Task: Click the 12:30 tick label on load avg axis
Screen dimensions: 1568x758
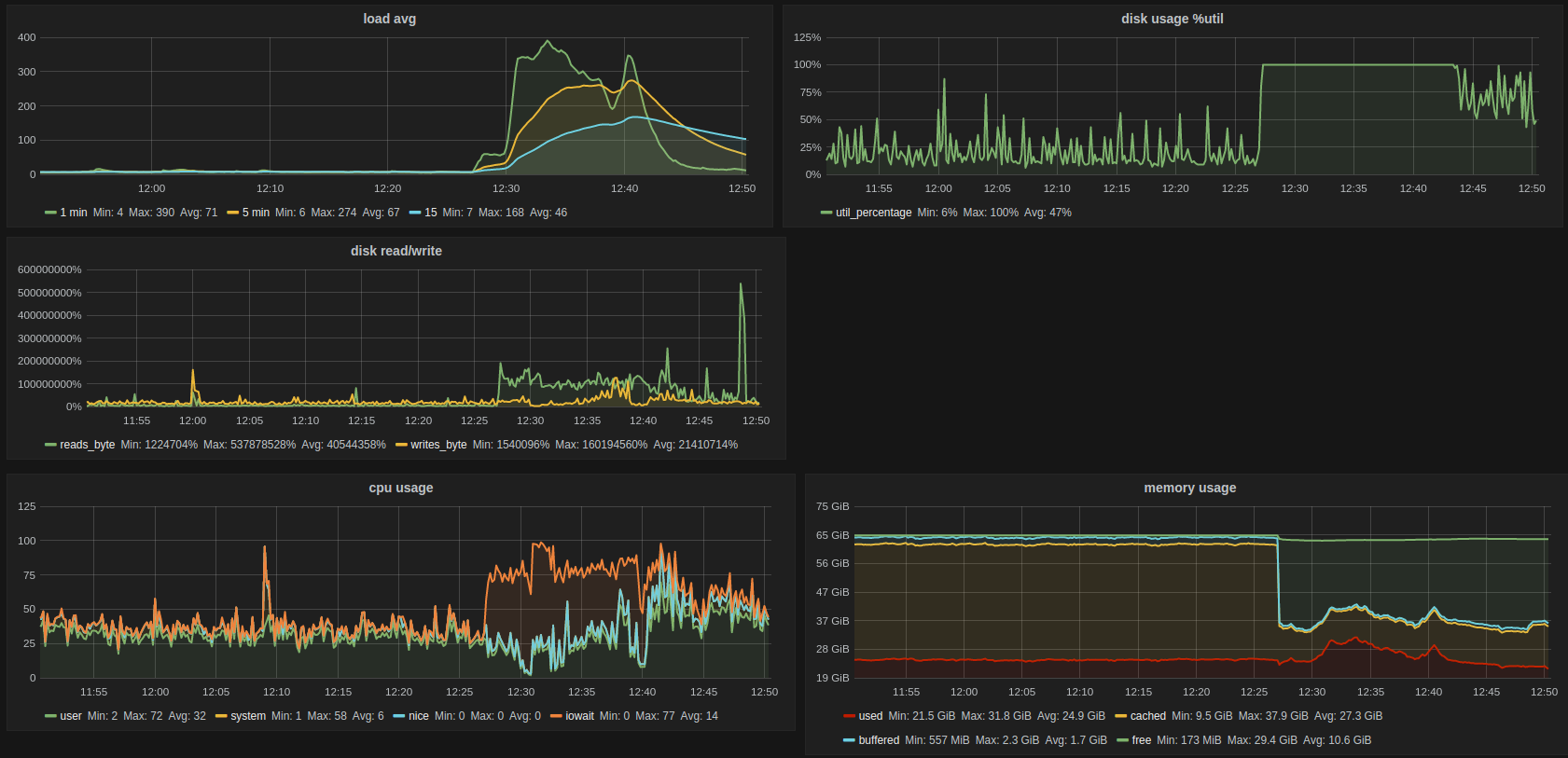Action: (506, 188)
